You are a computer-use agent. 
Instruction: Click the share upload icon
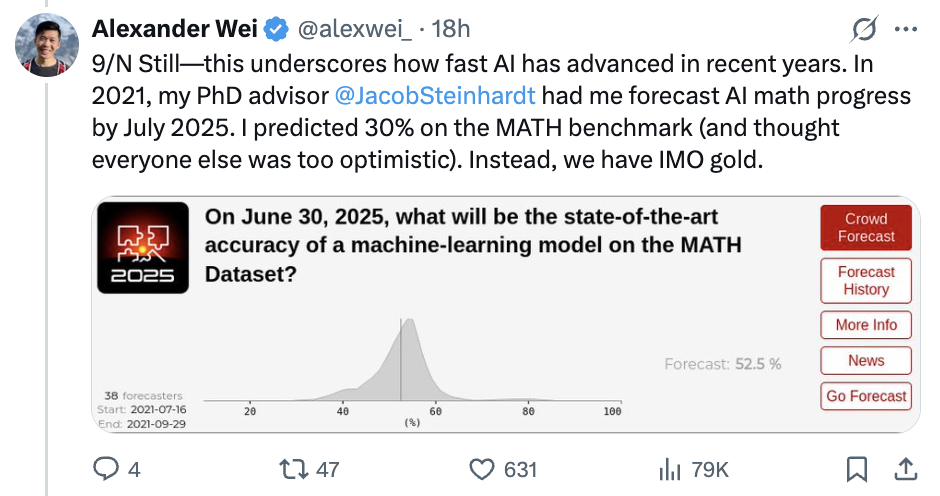click(904, 468)
